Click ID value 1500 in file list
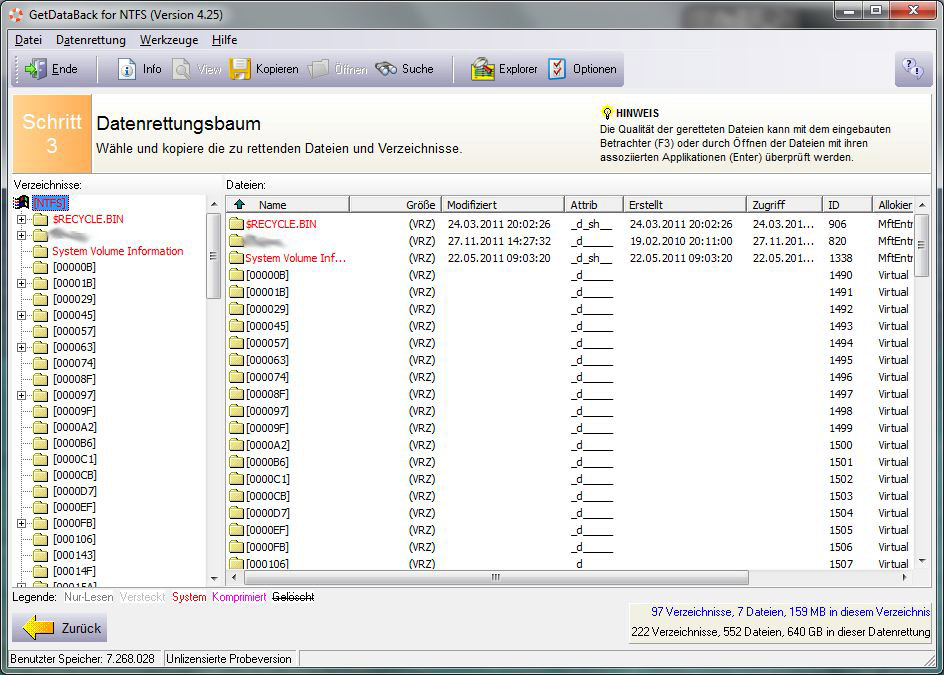The height and width of the screenshot is (675, 944). (840, 445)
